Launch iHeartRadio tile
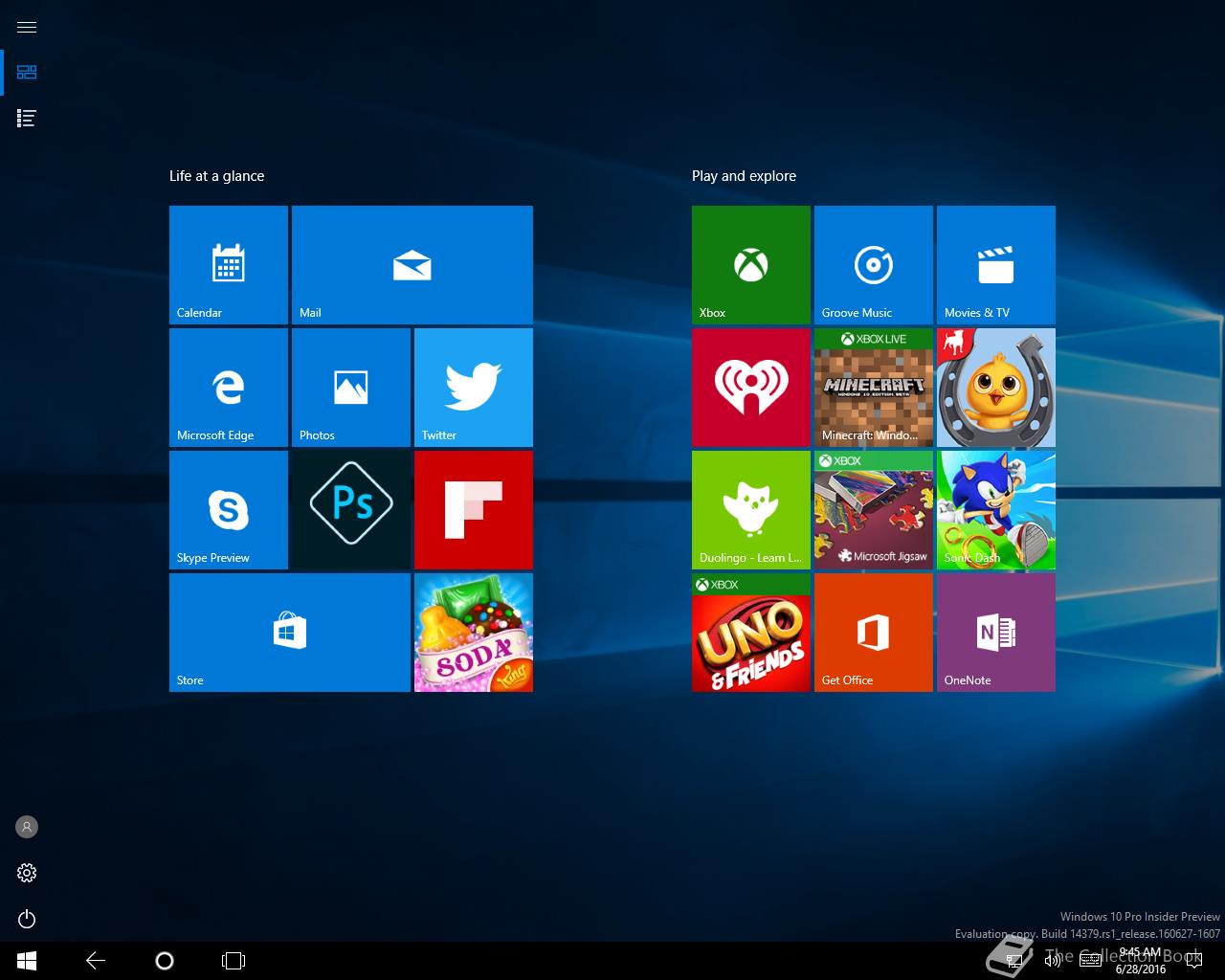The width and height of the screenshot is (1225, 980). [751, 388]
